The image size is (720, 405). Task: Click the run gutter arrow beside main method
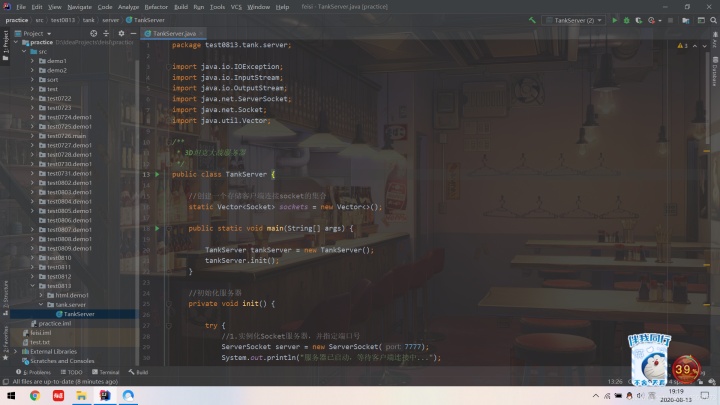[157, 228]
